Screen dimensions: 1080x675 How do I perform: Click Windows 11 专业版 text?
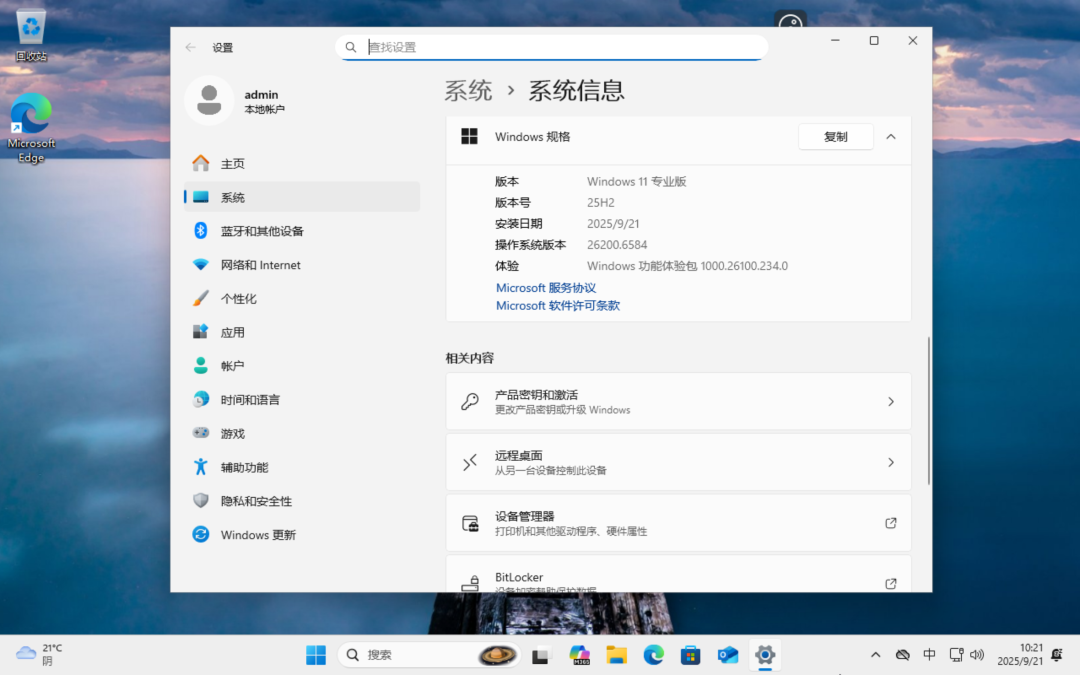click(x=636, y=182)
